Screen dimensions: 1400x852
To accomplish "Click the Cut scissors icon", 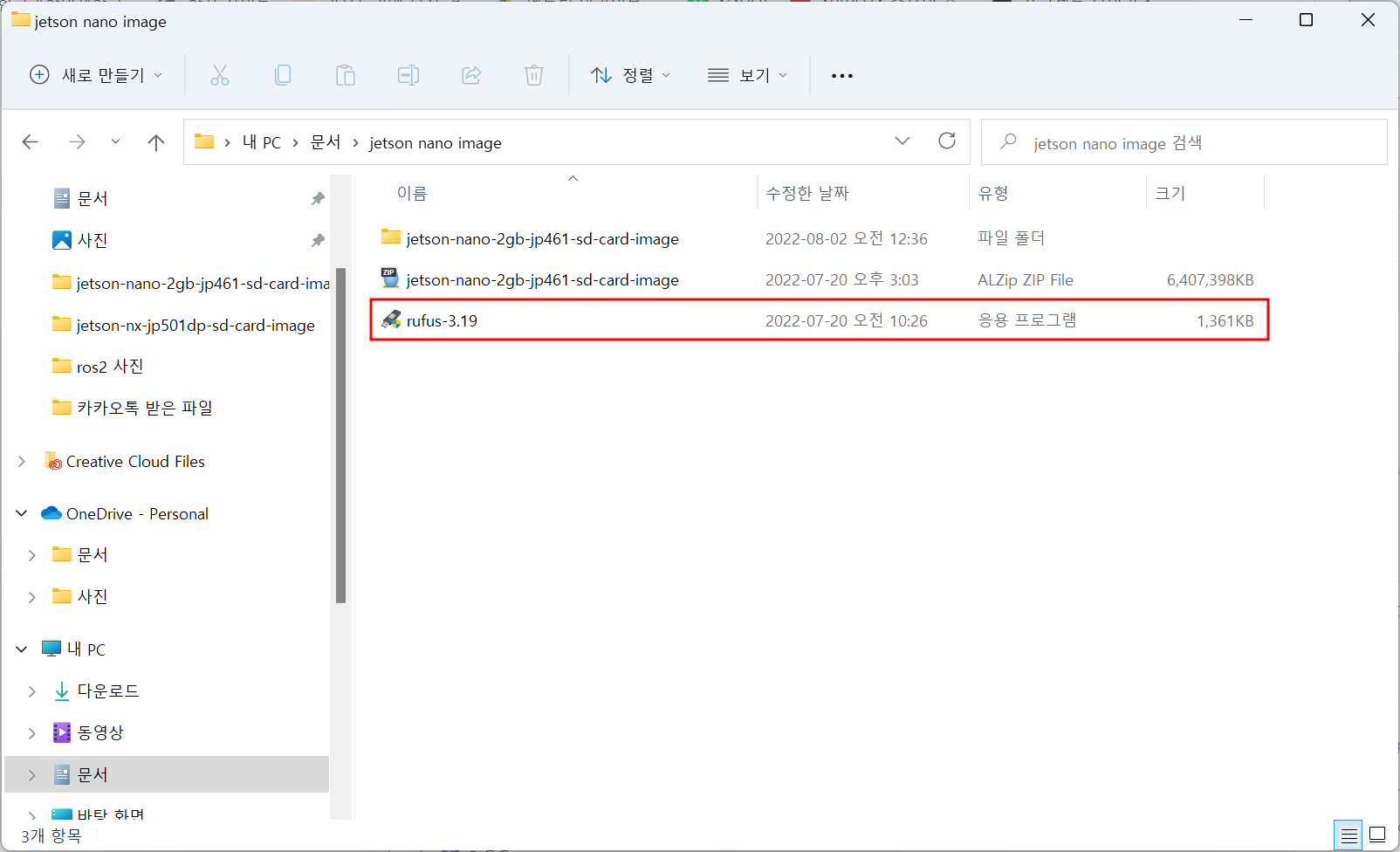I will 220,75.
